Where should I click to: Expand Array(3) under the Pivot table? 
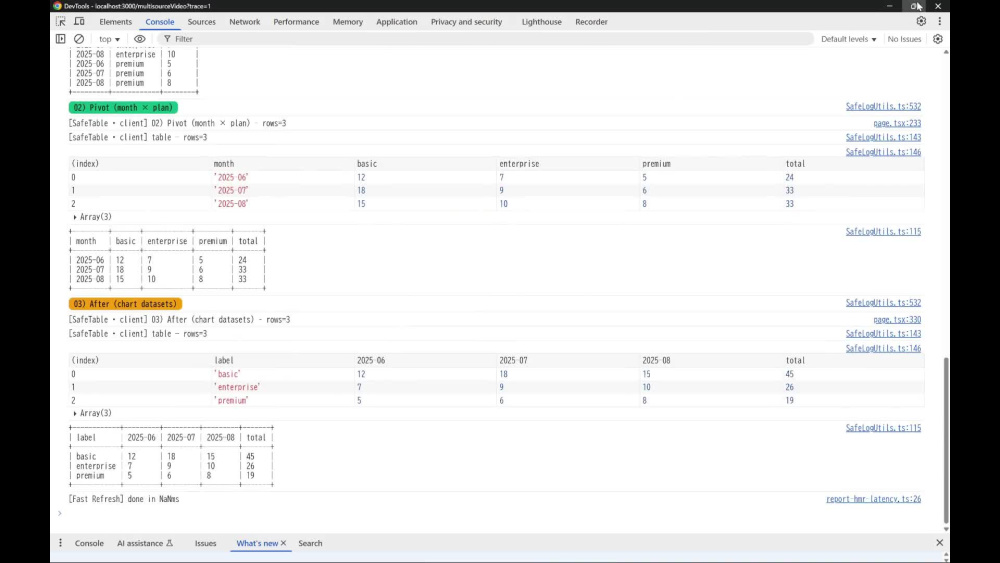click(92, 217)
